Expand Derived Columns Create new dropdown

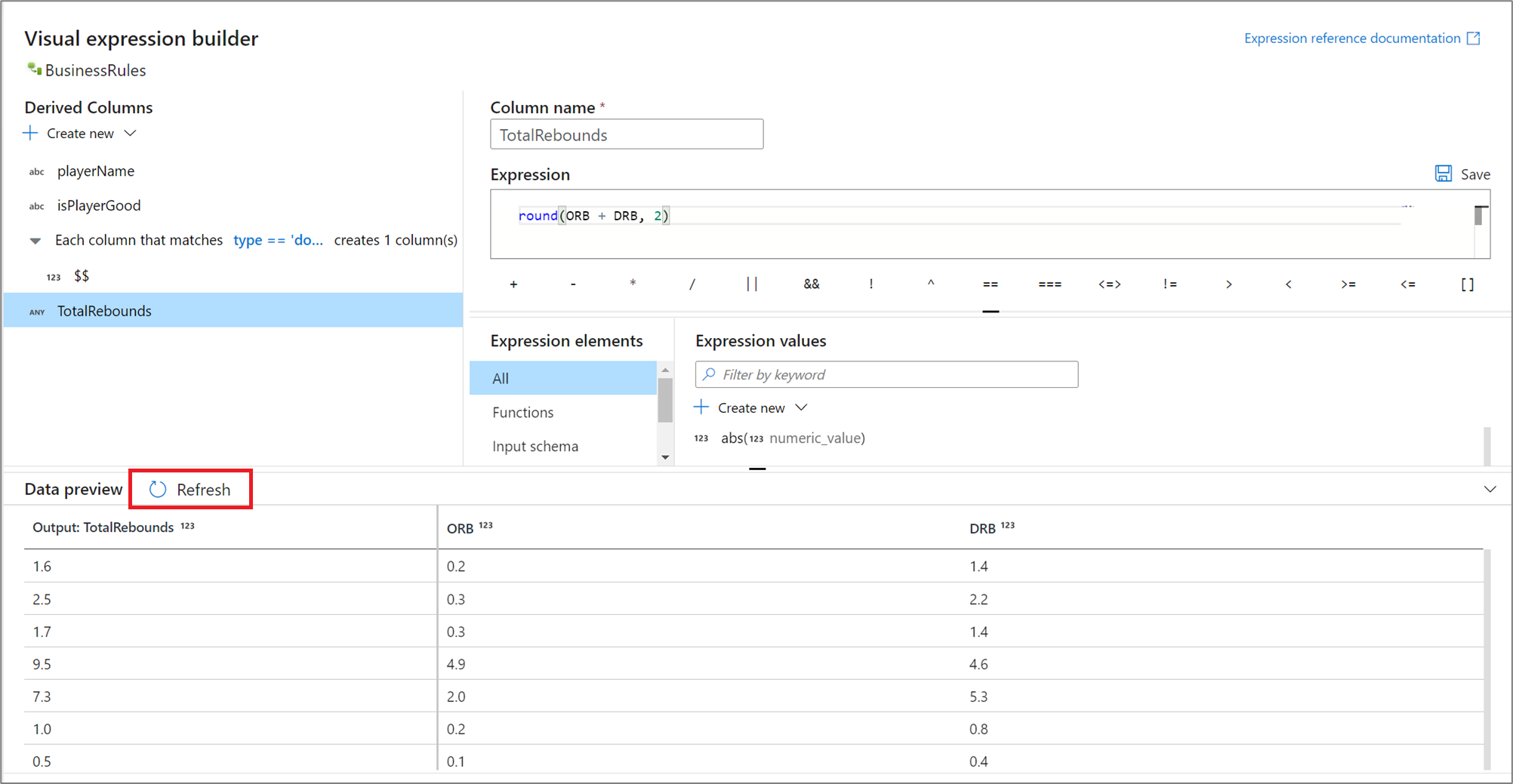tap(131, 134)
